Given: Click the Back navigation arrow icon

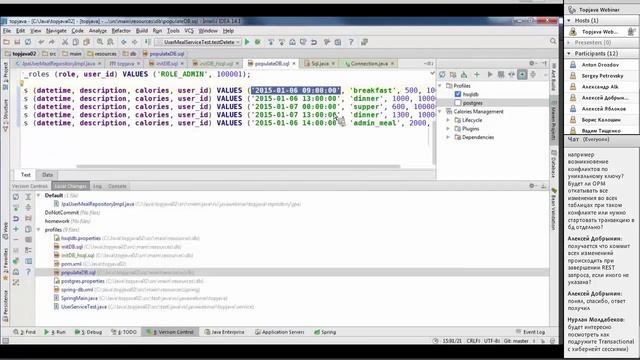Looking at the screenshot, I should coord(124,42).
